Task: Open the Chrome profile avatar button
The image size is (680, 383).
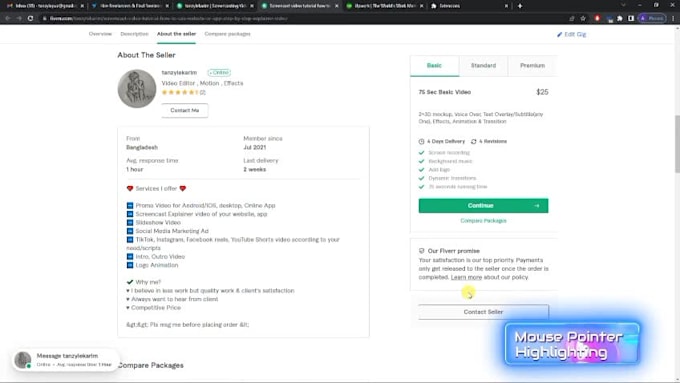Action: tap(652, 18)
